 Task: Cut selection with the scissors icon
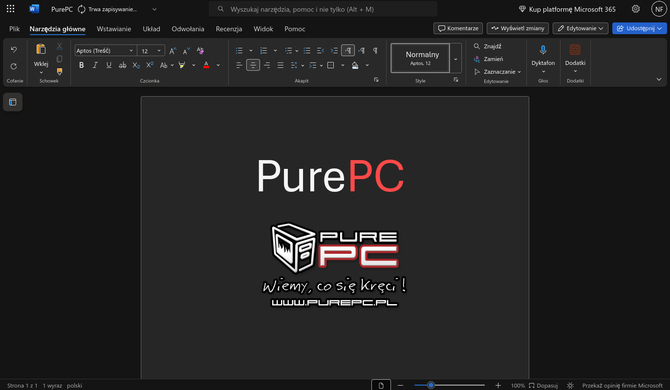pyautogui.click(x=59, y=46)
